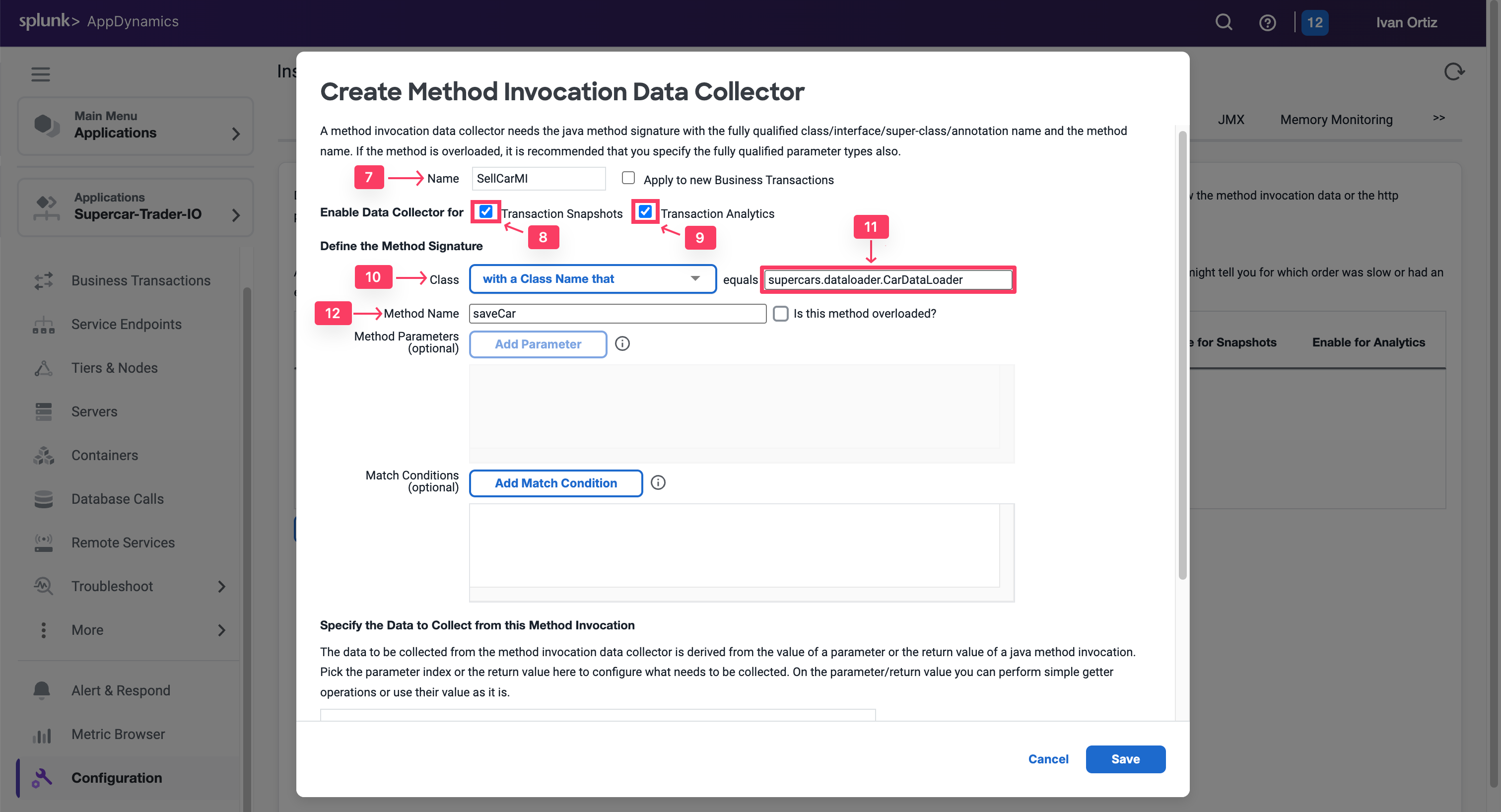Click the Method Name input field
1501x812 pixels.
[617, 313]
